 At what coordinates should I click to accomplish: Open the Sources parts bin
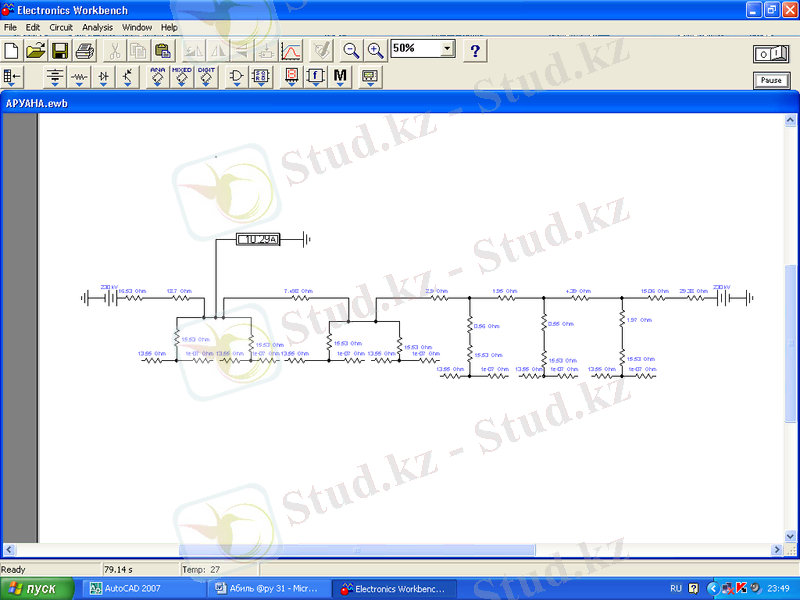tap(55, 77)
